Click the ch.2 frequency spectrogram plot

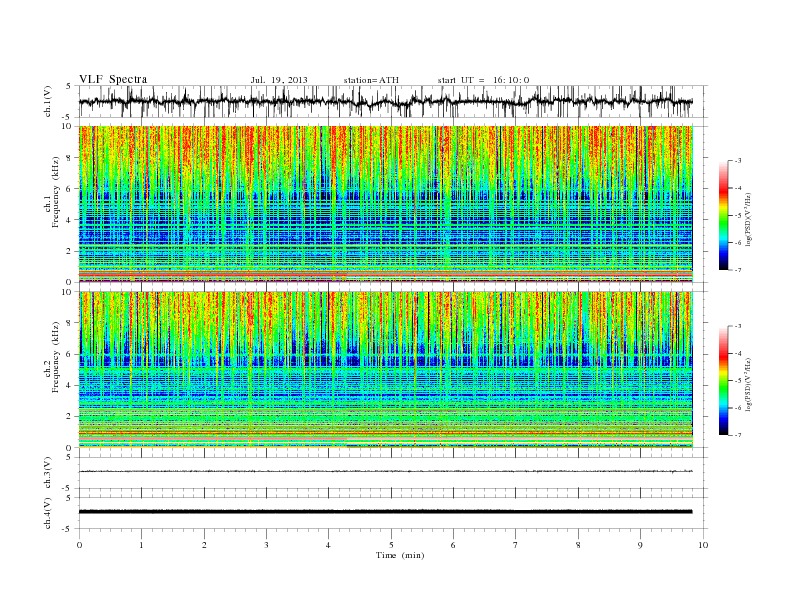(x=386, y=370)
